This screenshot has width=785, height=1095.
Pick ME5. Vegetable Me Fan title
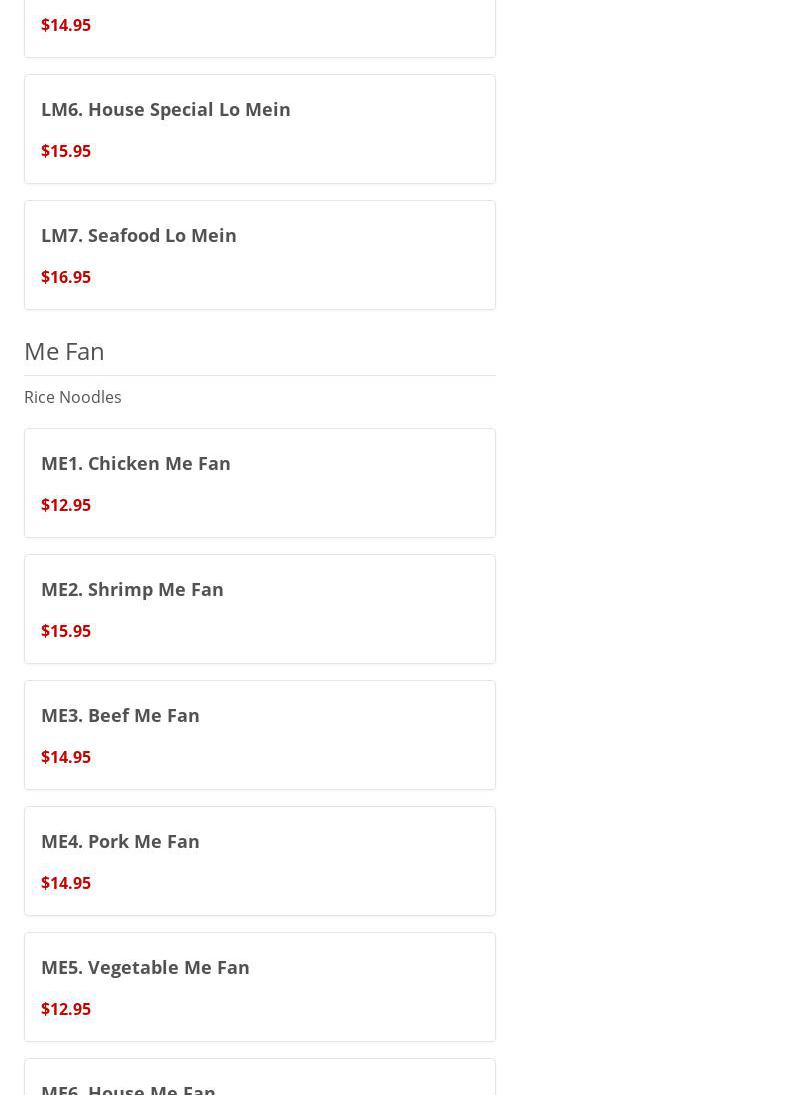pyautogui.click(x=145, y=967)
